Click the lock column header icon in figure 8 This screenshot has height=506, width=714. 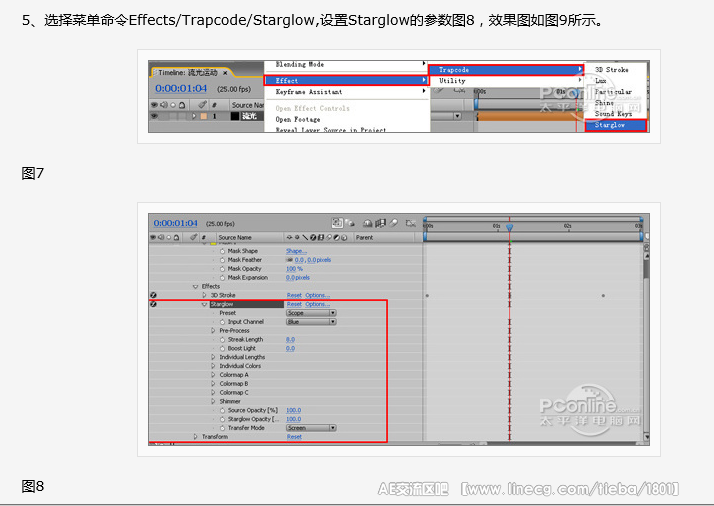tap(176, 237)
